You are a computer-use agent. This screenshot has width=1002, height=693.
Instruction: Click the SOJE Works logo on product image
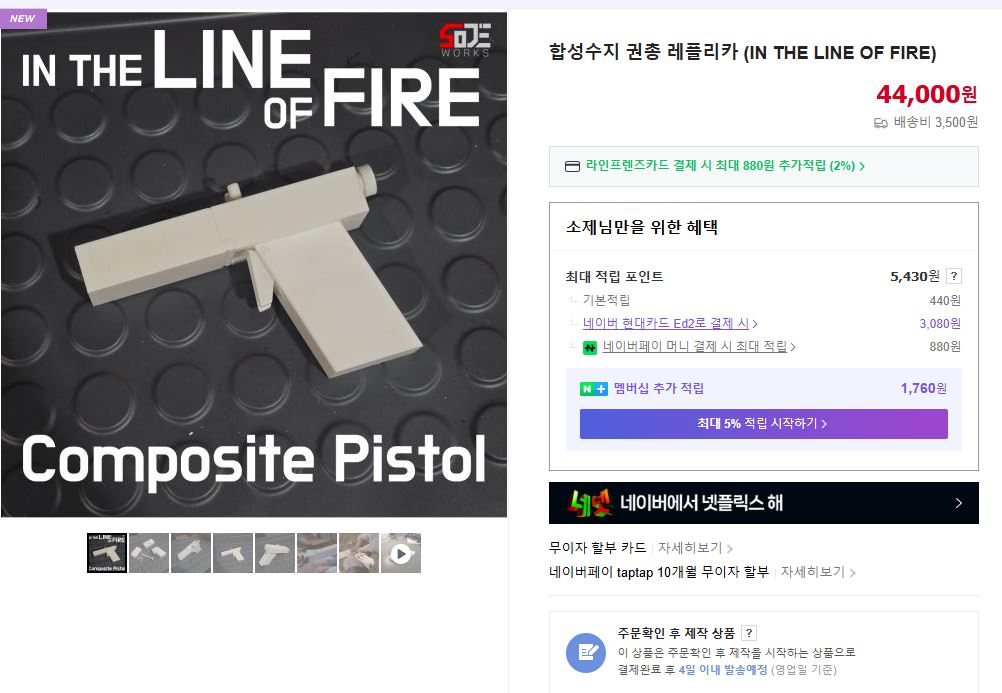point(465,41)
